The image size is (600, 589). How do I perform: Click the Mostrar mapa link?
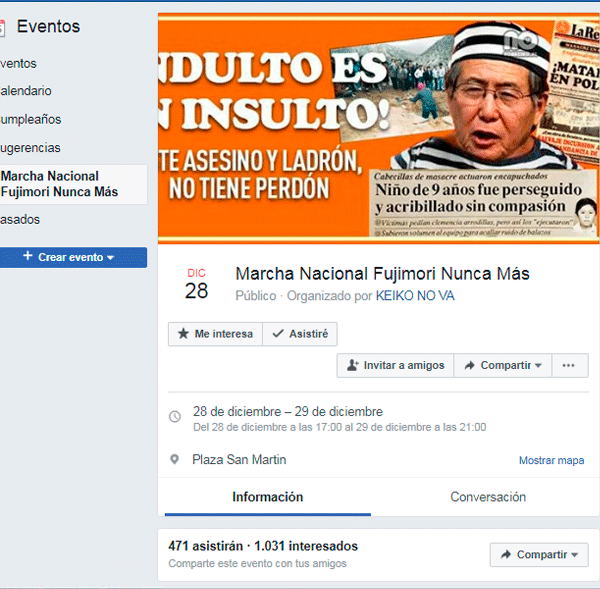click(x=551, y=460)
